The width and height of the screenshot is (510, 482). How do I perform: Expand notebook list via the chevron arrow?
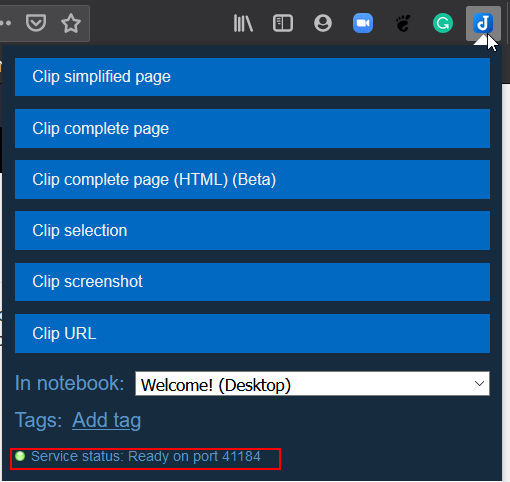click(x=479, y=384)
